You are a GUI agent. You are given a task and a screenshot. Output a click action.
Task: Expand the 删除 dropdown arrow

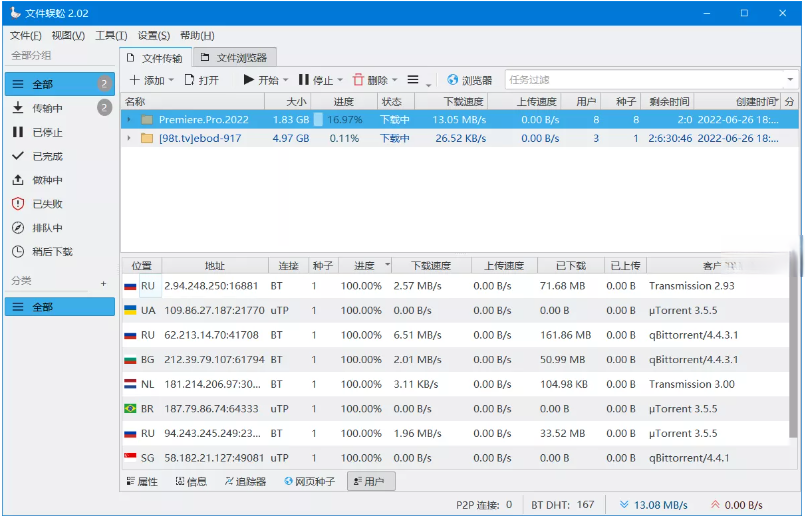pyautogui.click(x=395, y=80)
